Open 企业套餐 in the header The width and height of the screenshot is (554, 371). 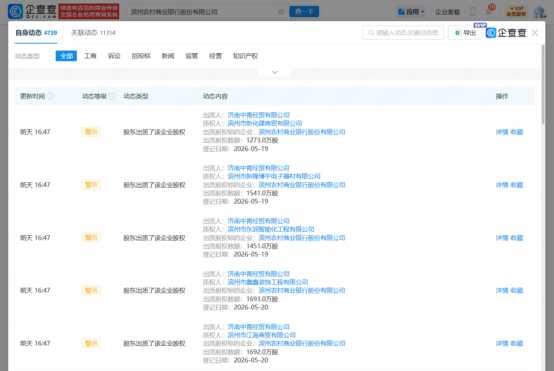tap(447, 12)
